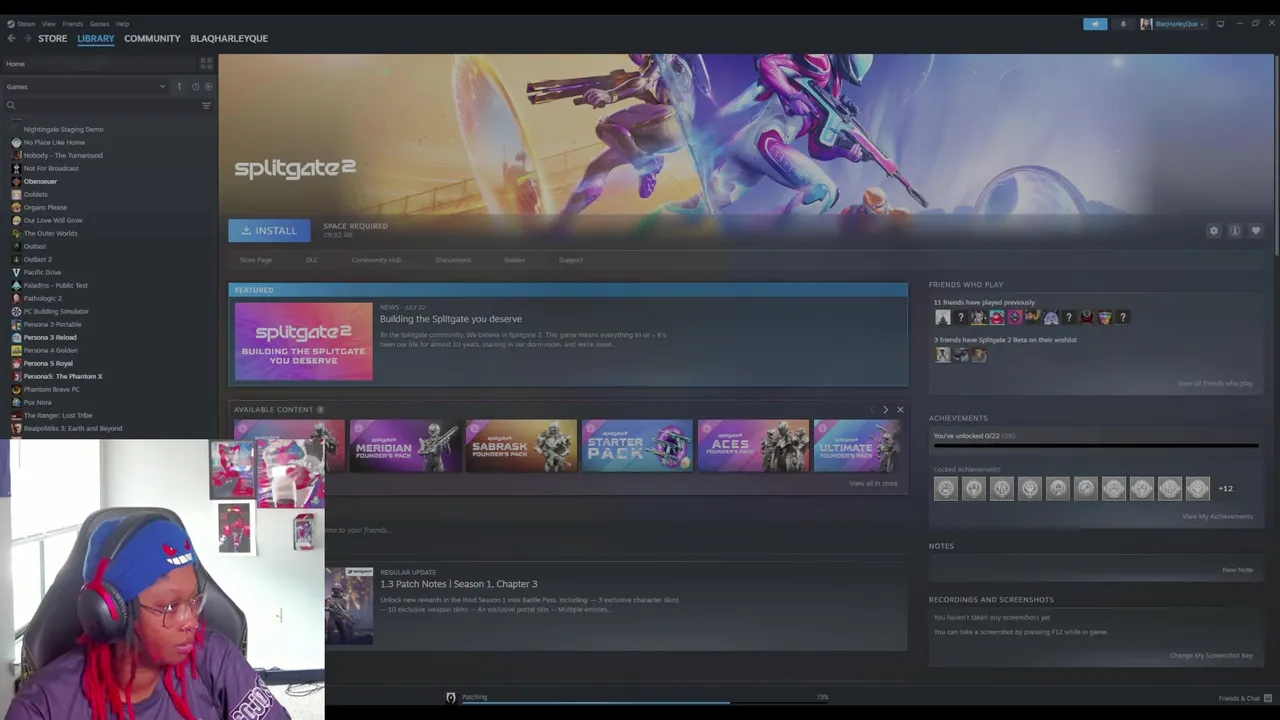Toggle the recent activity clock filter
The height and width of the screenshot is (720, 1280).
click(x=195, y=87)
